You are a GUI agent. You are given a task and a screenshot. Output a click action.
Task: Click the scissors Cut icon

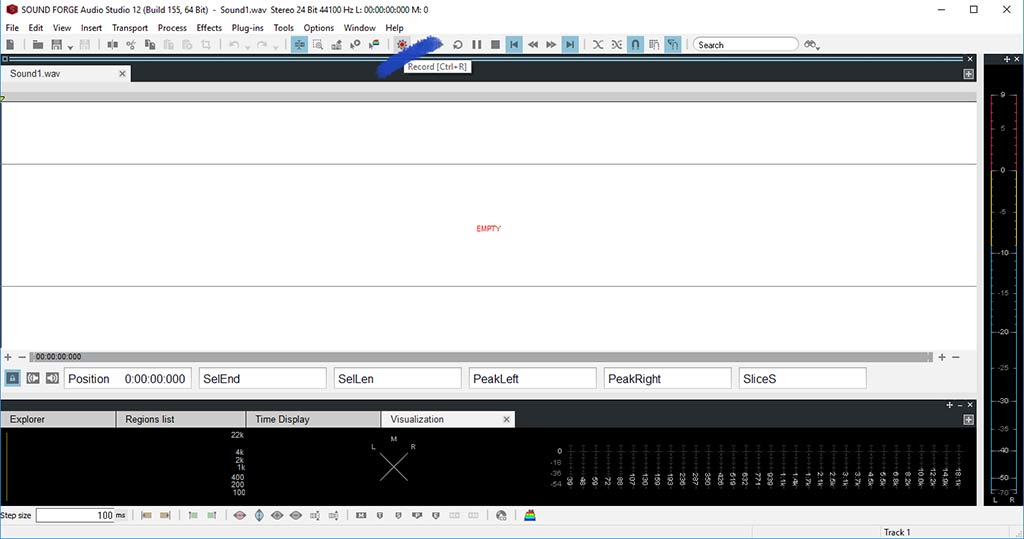[x=131, y=44]
